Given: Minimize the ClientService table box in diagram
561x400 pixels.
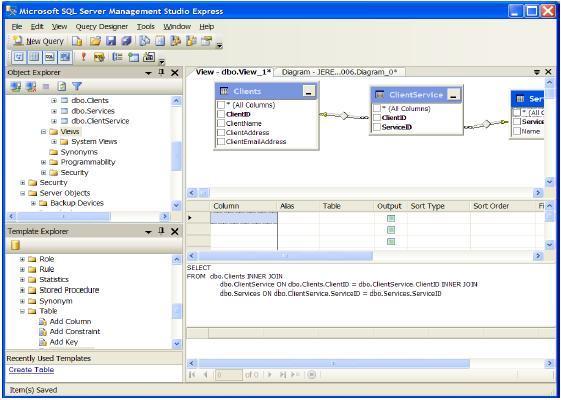Looking at the screenshot, I should 453,95.
